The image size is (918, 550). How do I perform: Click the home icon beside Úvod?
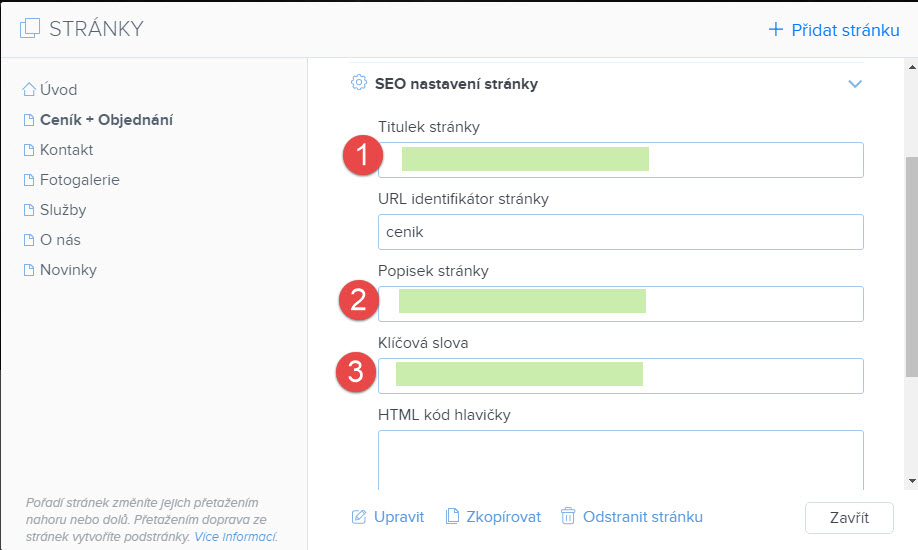29,89
